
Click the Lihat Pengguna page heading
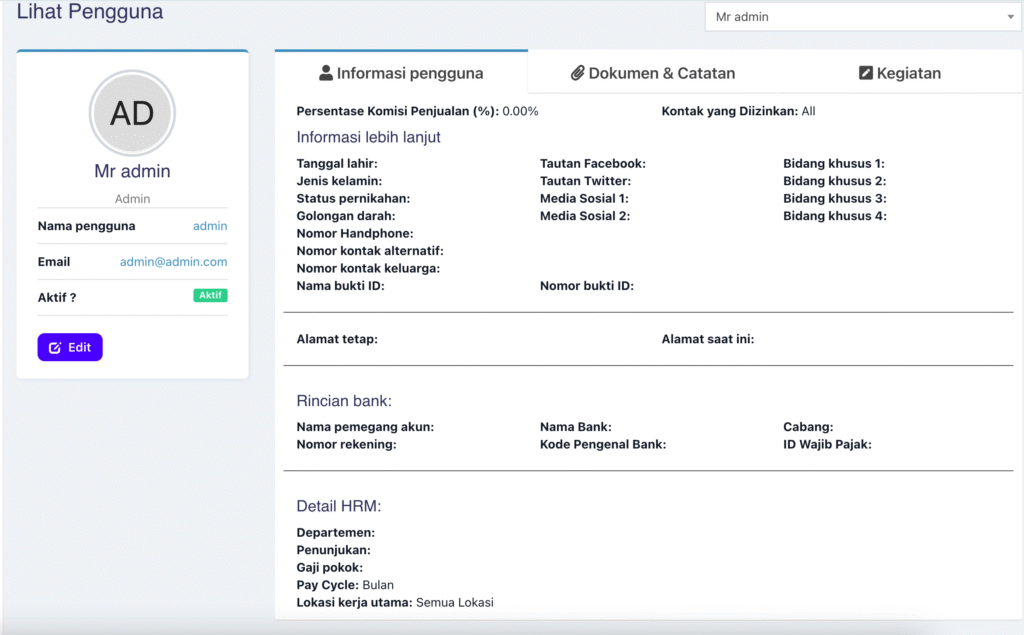point(90,13)
